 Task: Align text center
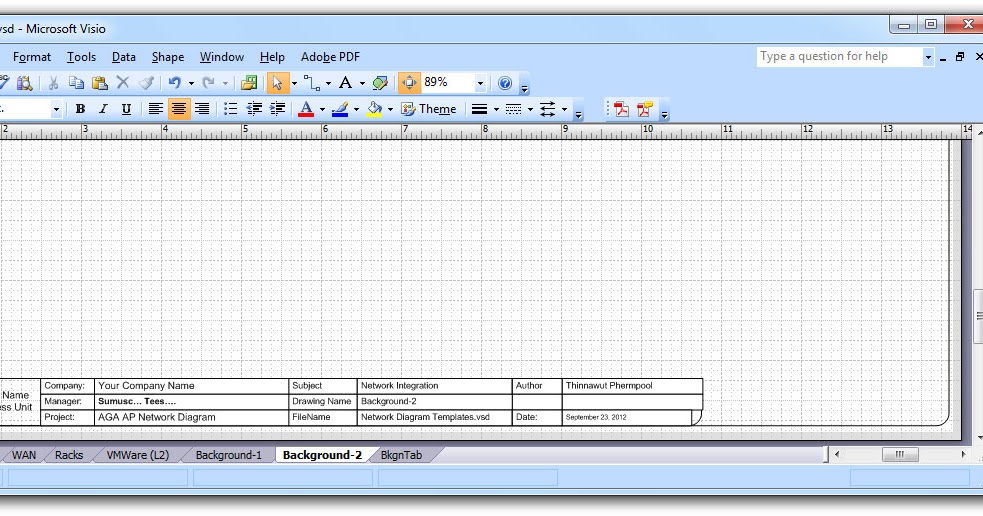tap(179, 109)
